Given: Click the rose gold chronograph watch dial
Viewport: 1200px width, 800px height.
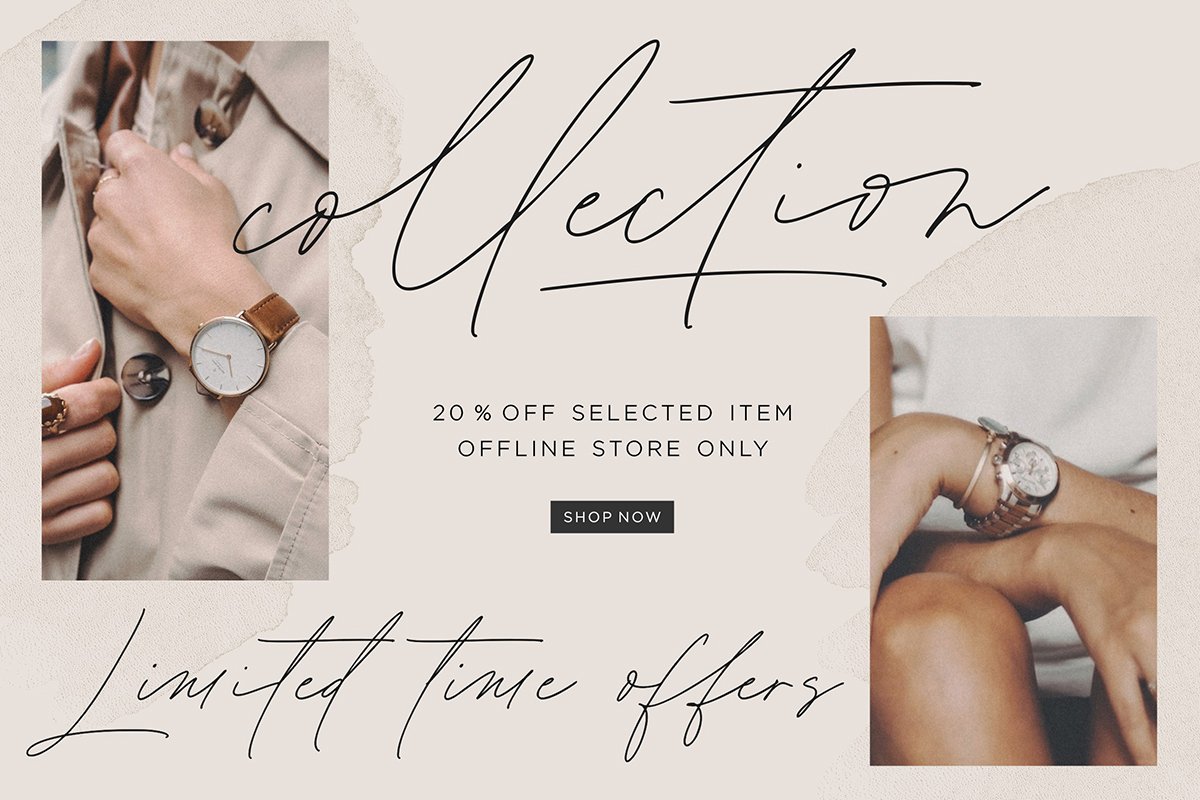Looking at the screenshot, I should click(x=1032, y=469).
